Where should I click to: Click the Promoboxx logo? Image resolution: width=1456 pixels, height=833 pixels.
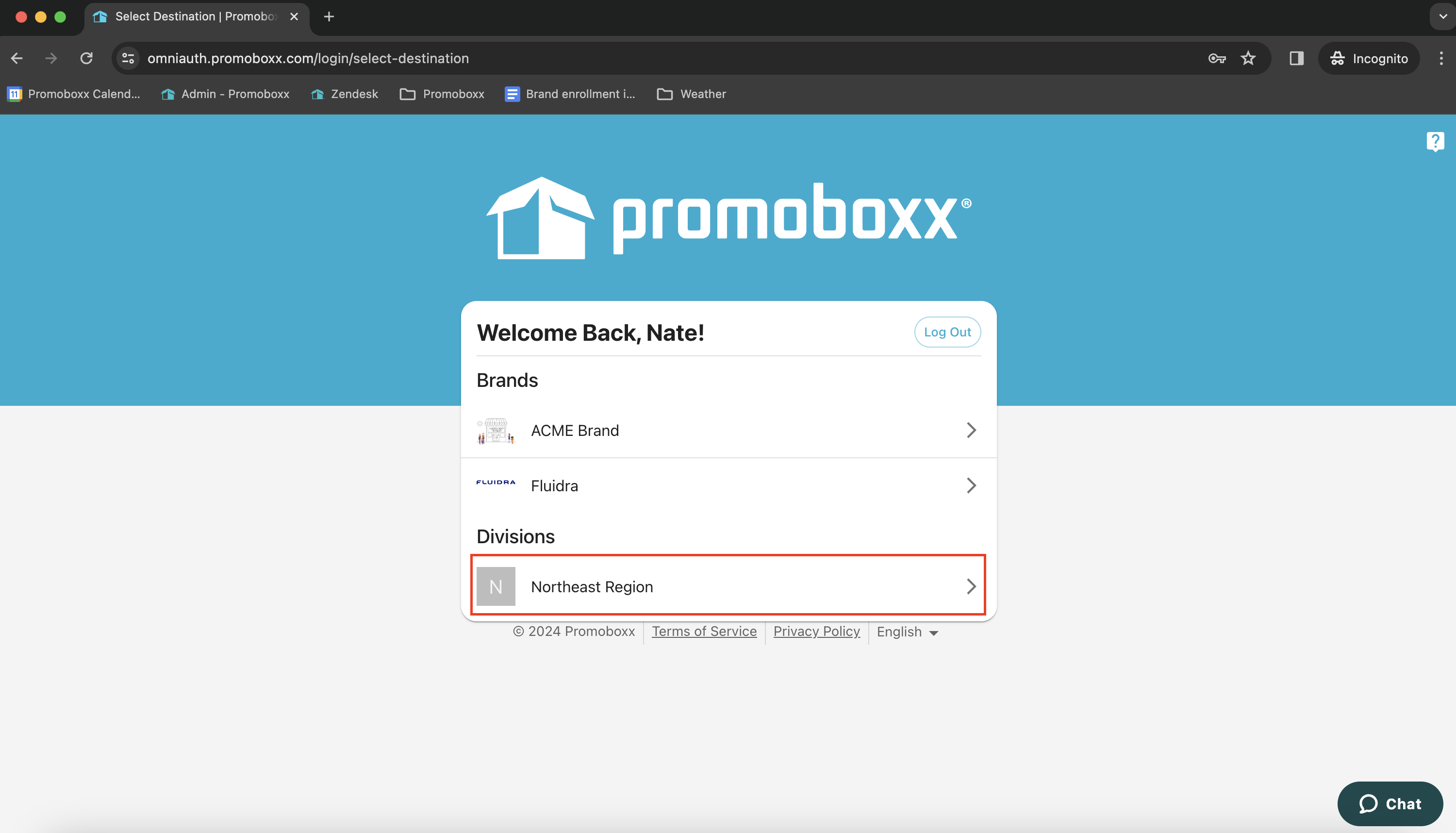[x=728, y=218]
